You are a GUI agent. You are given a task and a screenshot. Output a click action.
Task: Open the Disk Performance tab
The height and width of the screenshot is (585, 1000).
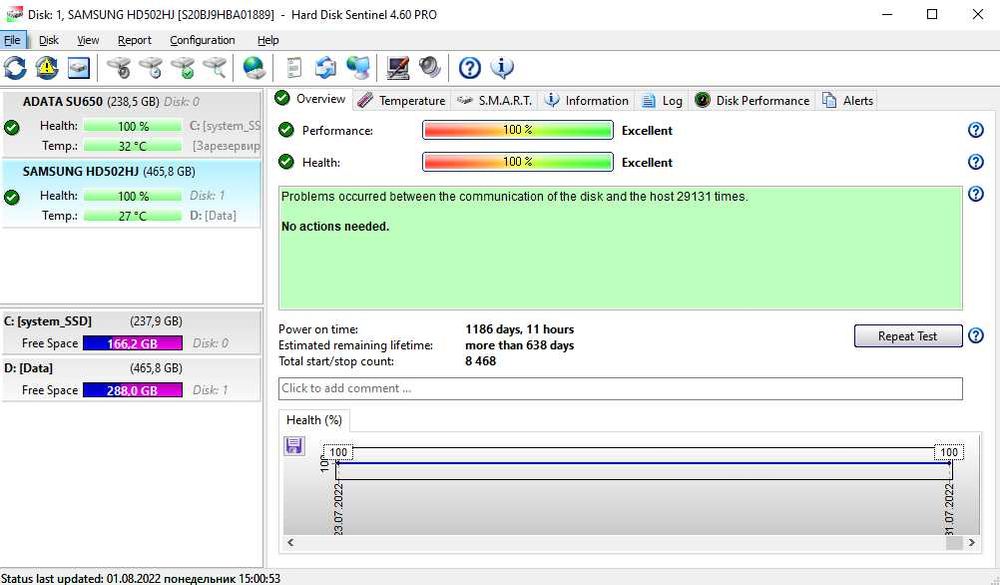752,101
